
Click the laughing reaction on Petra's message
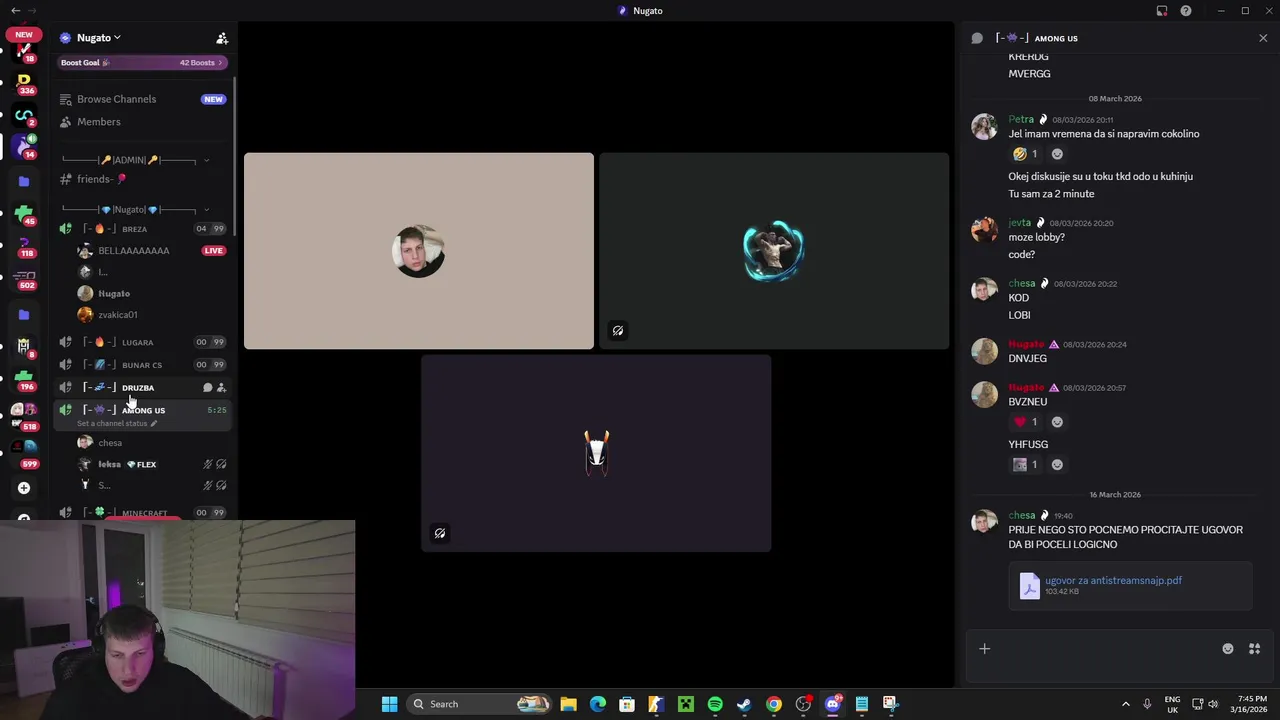coord(1025,154)
